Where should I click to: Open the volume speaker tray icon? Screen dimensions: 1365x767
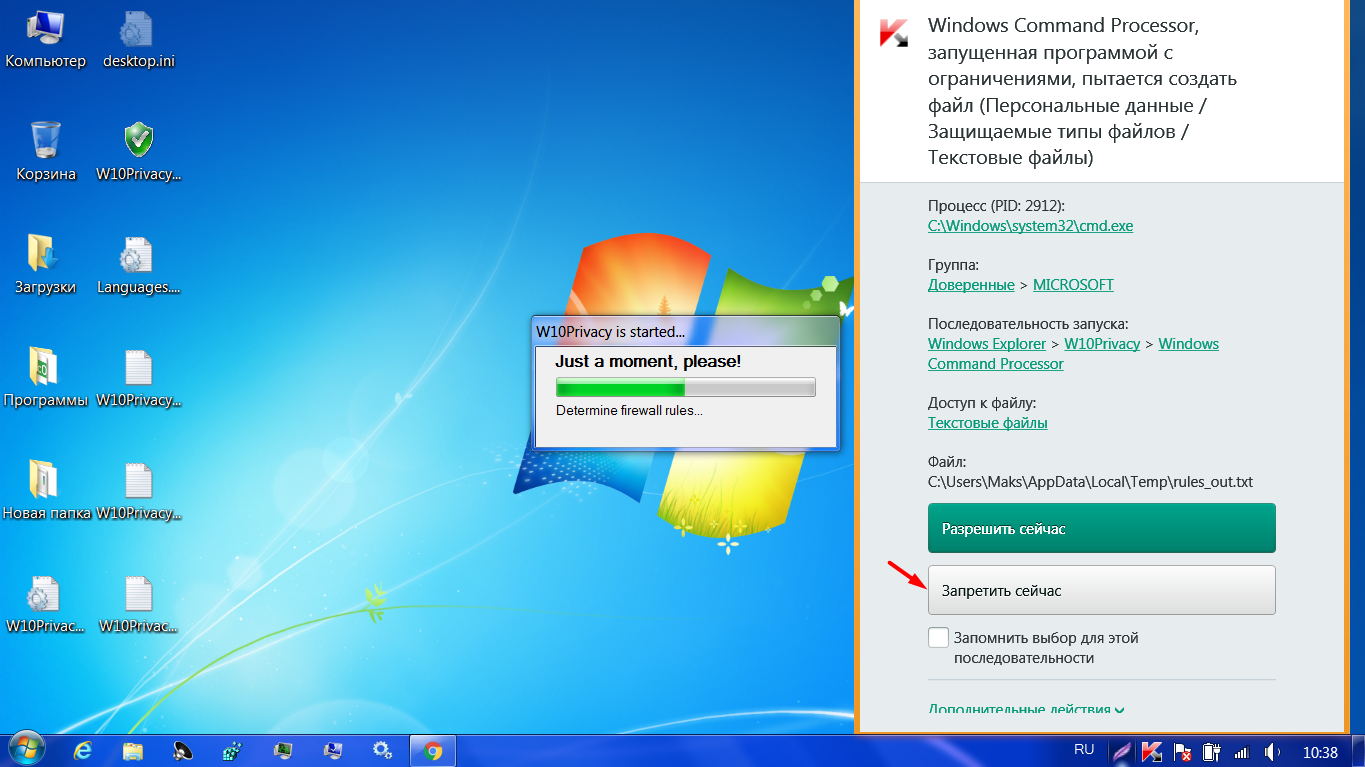[1272, 751]
